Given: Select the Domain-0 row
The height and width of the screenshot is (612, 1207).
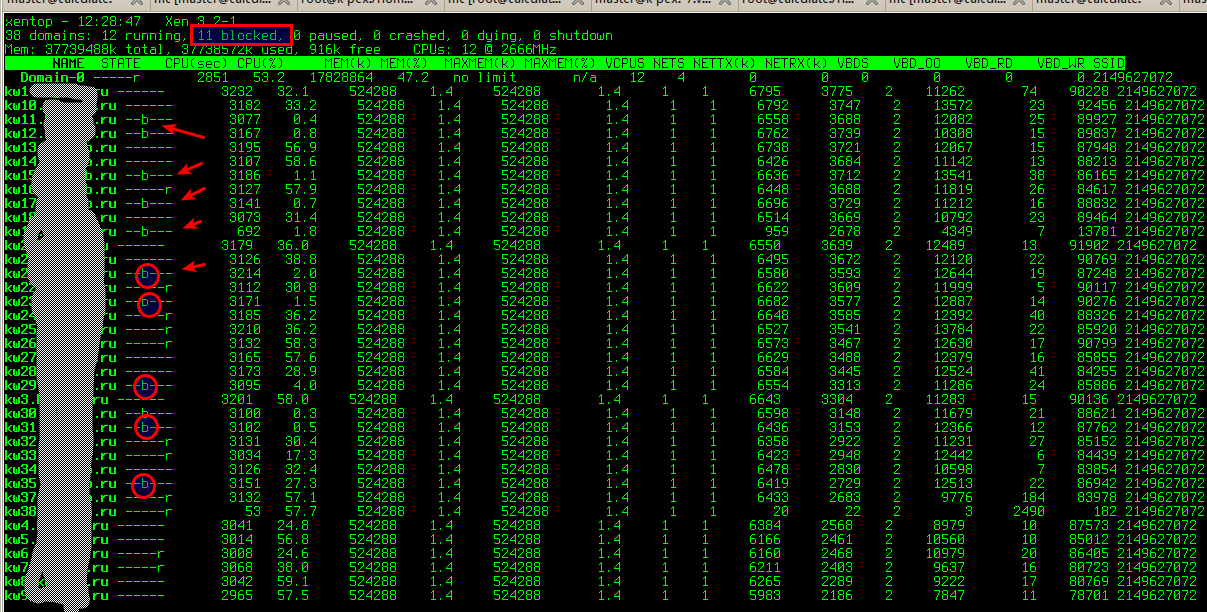Looking at the screenshot, I should tap(52, 77).
